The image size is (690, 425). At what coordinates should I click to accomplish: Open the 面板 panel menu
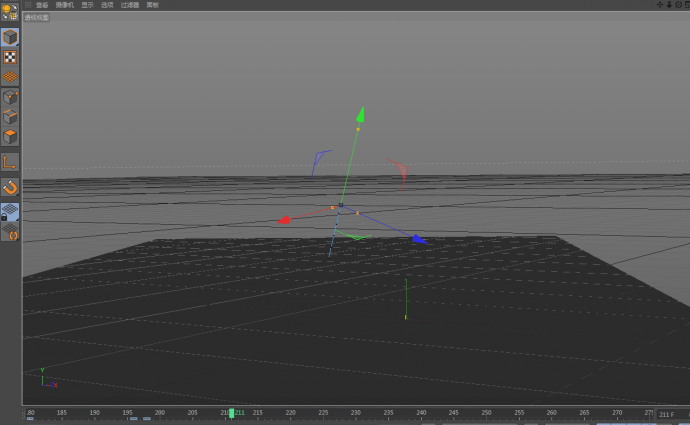152,5
